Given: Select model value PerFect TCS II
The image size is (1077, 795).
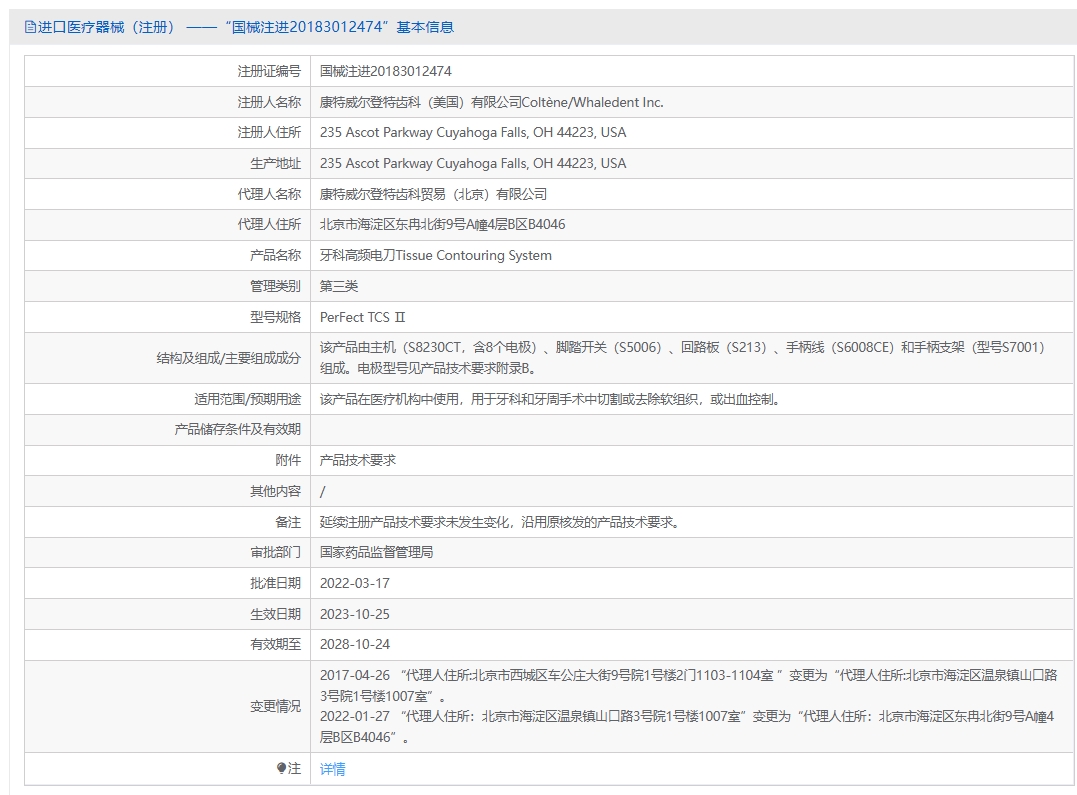Looking at the screenshot, I should [x=363, y=317].
